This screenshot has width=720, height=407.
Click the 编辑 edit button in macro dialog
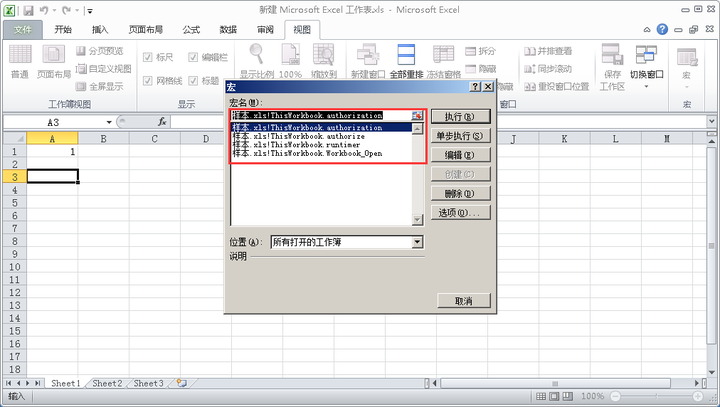coord(461,155)
